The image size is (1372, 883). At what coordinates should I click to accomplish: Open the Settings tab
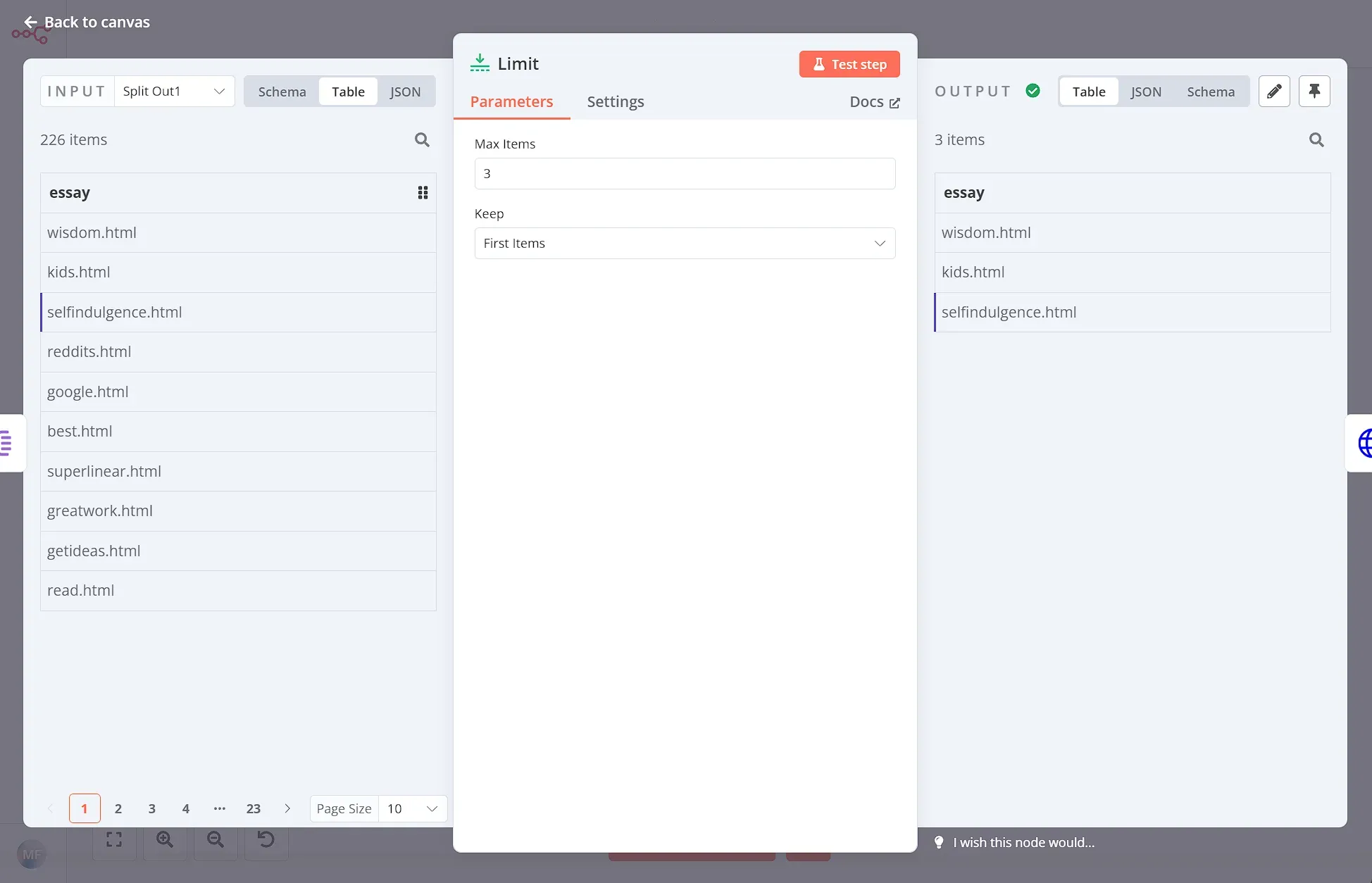click(615, 102)
